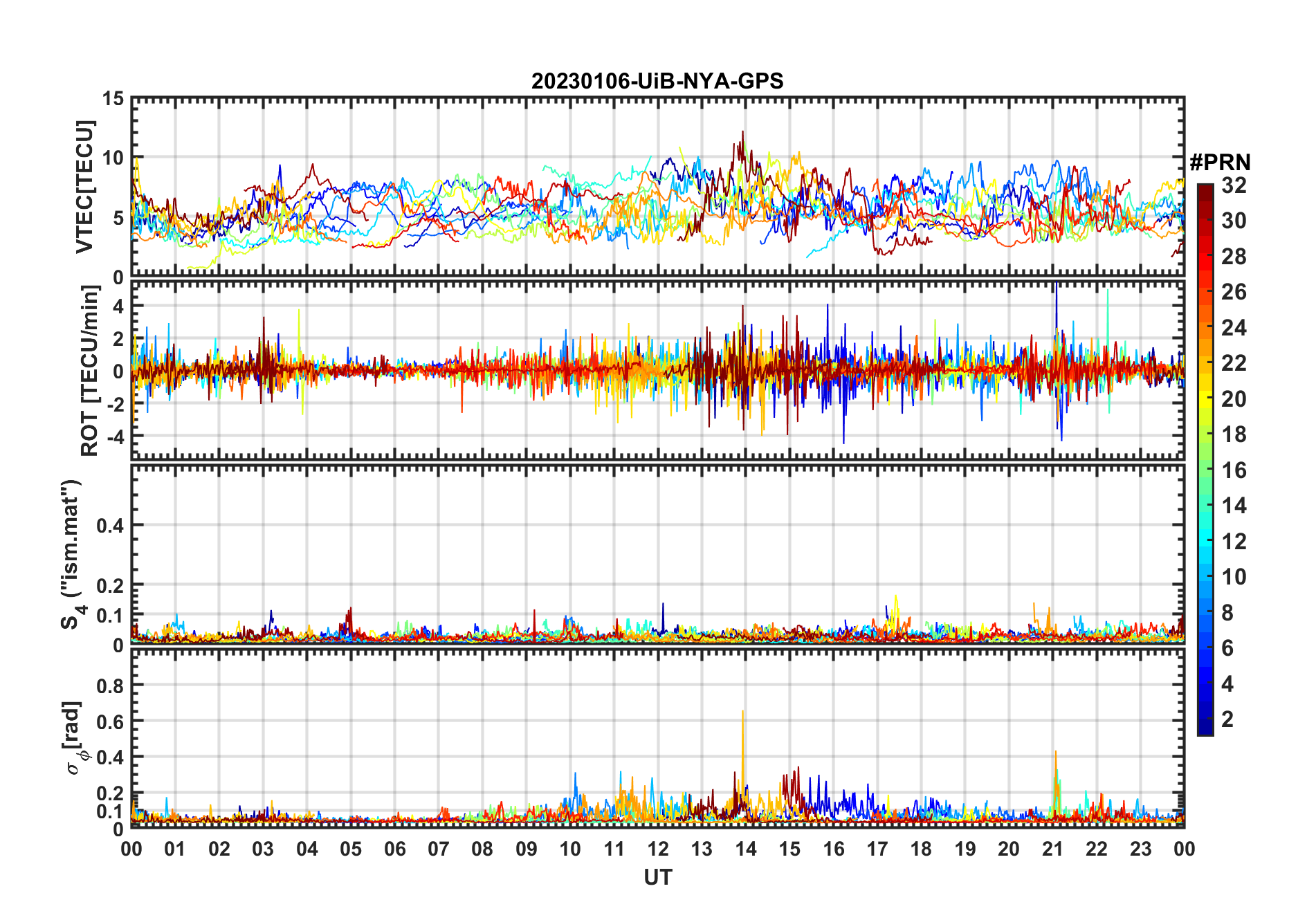
Task: Select x-axis hour tick label 23
Action: coord(1140,849)
